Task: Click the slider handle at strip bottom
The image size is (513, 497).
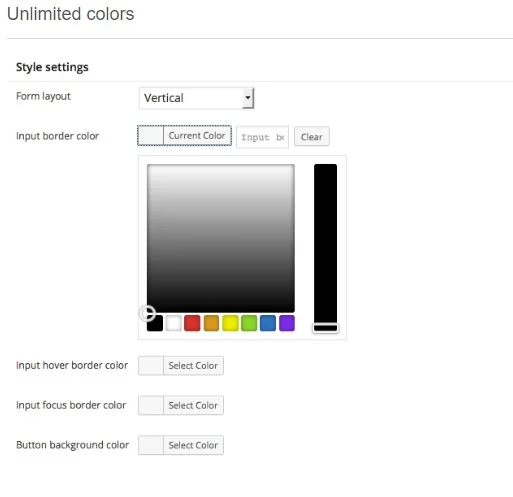Action: [325, 328]
